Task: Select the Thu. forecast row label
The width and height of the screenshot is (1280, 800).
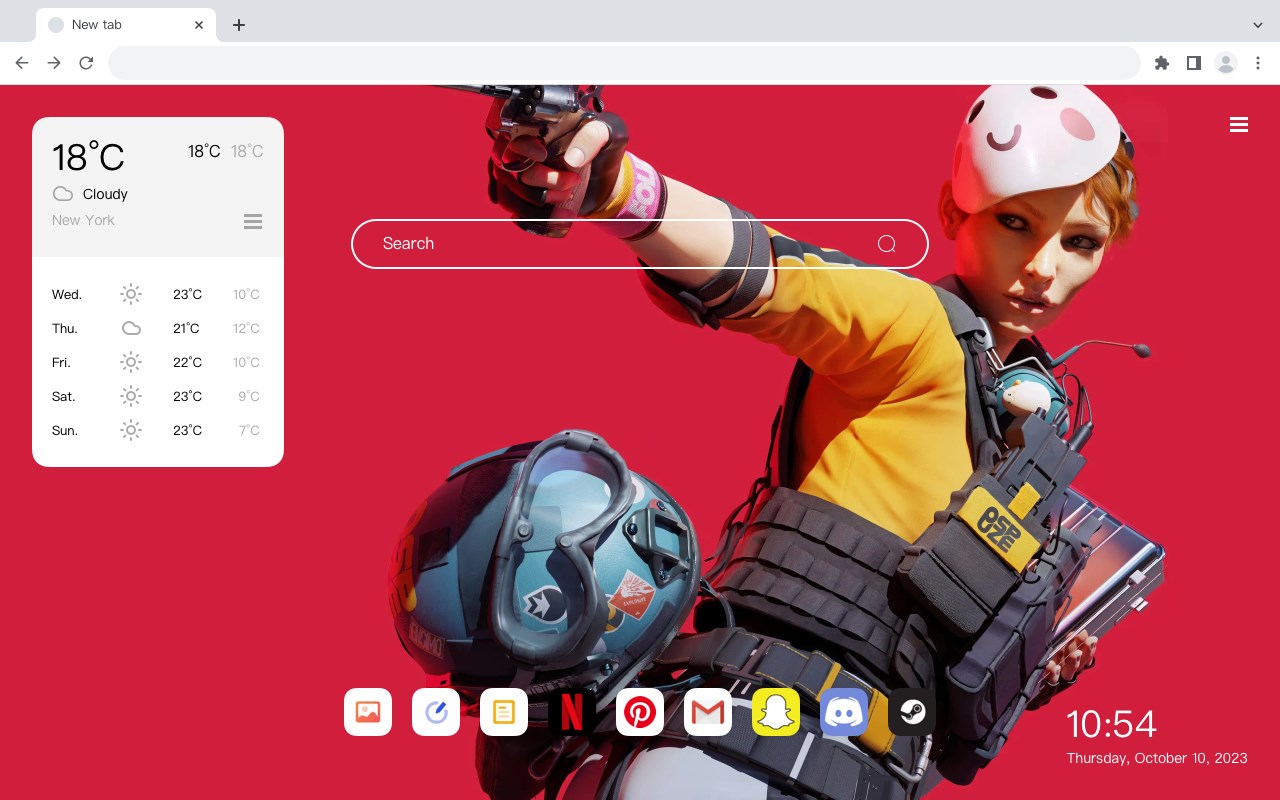Action: pyautogui.click(x=65, y=329)
